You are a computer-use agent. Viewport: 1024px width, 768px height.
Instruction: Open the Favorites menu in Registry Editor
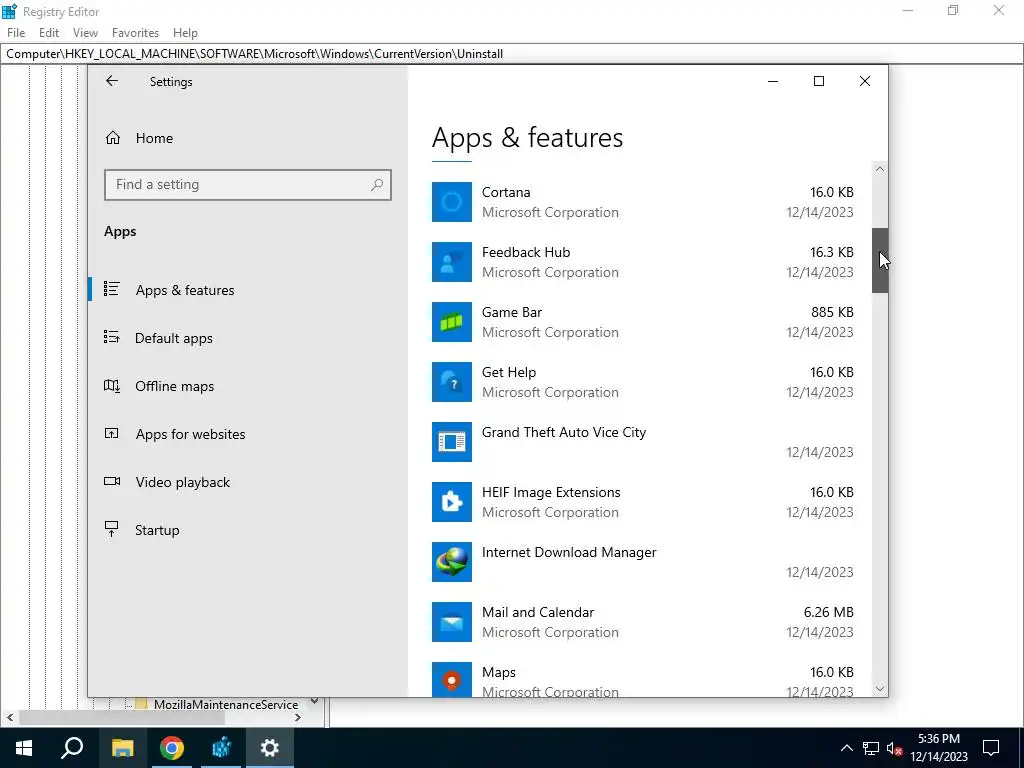click(x=135, y=33)
